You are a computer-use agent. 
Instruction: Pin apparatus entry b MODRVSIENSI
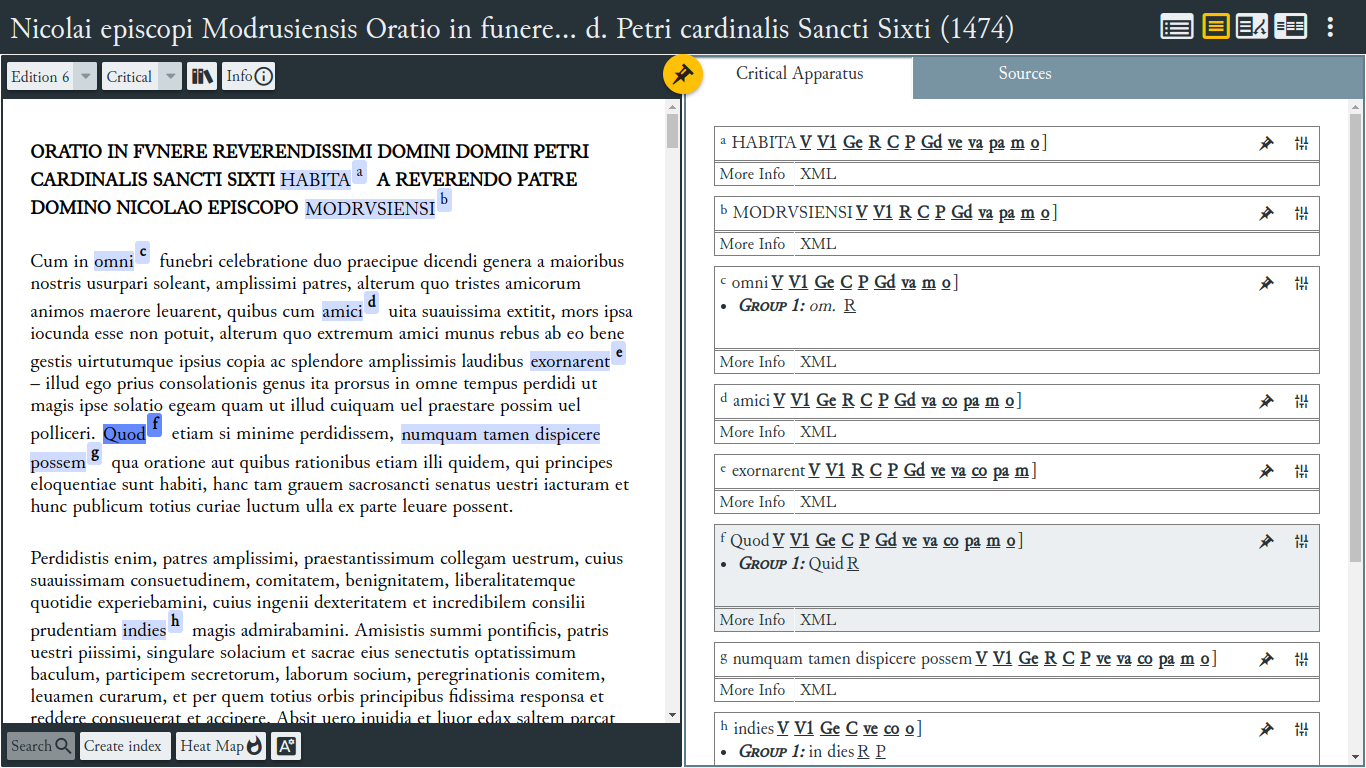point(1266,213)
